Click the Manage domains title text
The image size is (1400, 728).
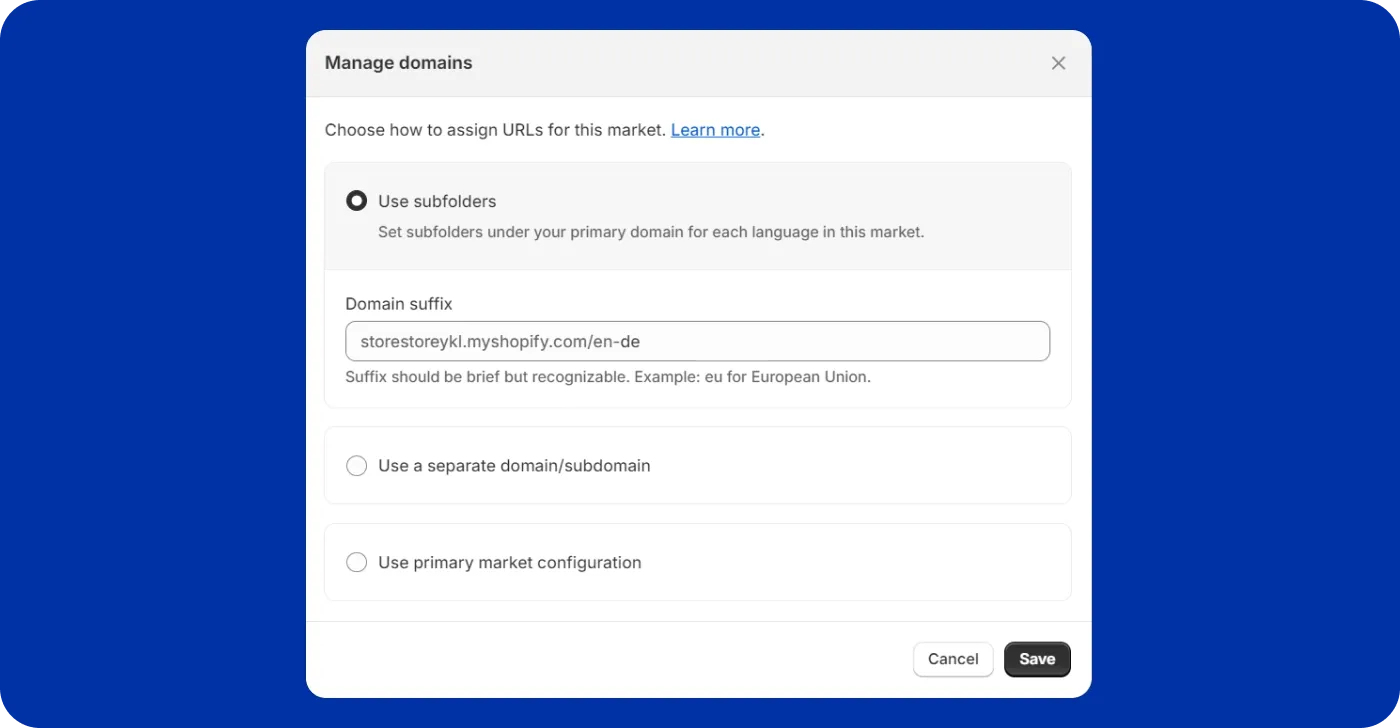398,62
